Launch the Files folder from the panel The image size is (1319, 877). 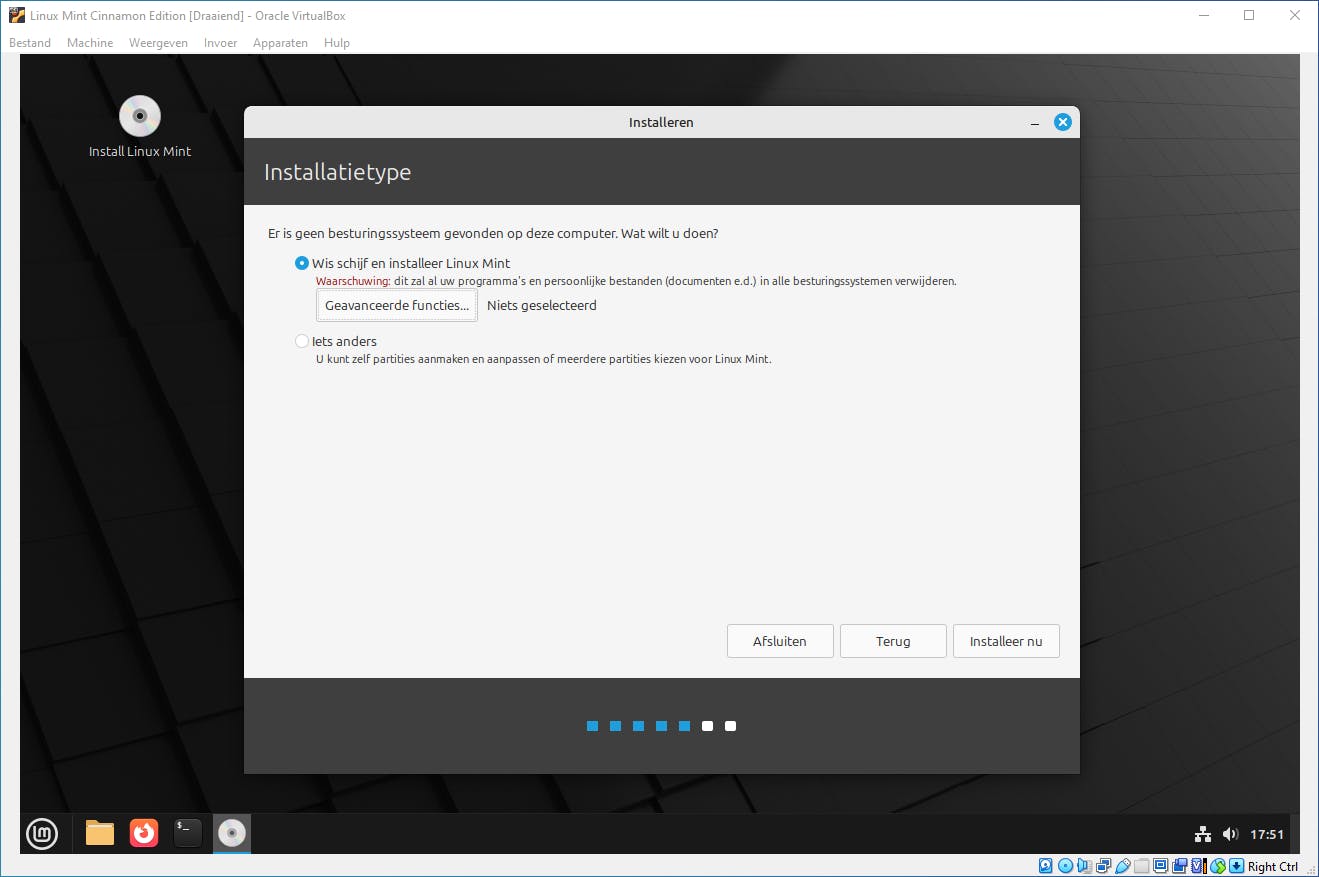[x=100, y=833]
